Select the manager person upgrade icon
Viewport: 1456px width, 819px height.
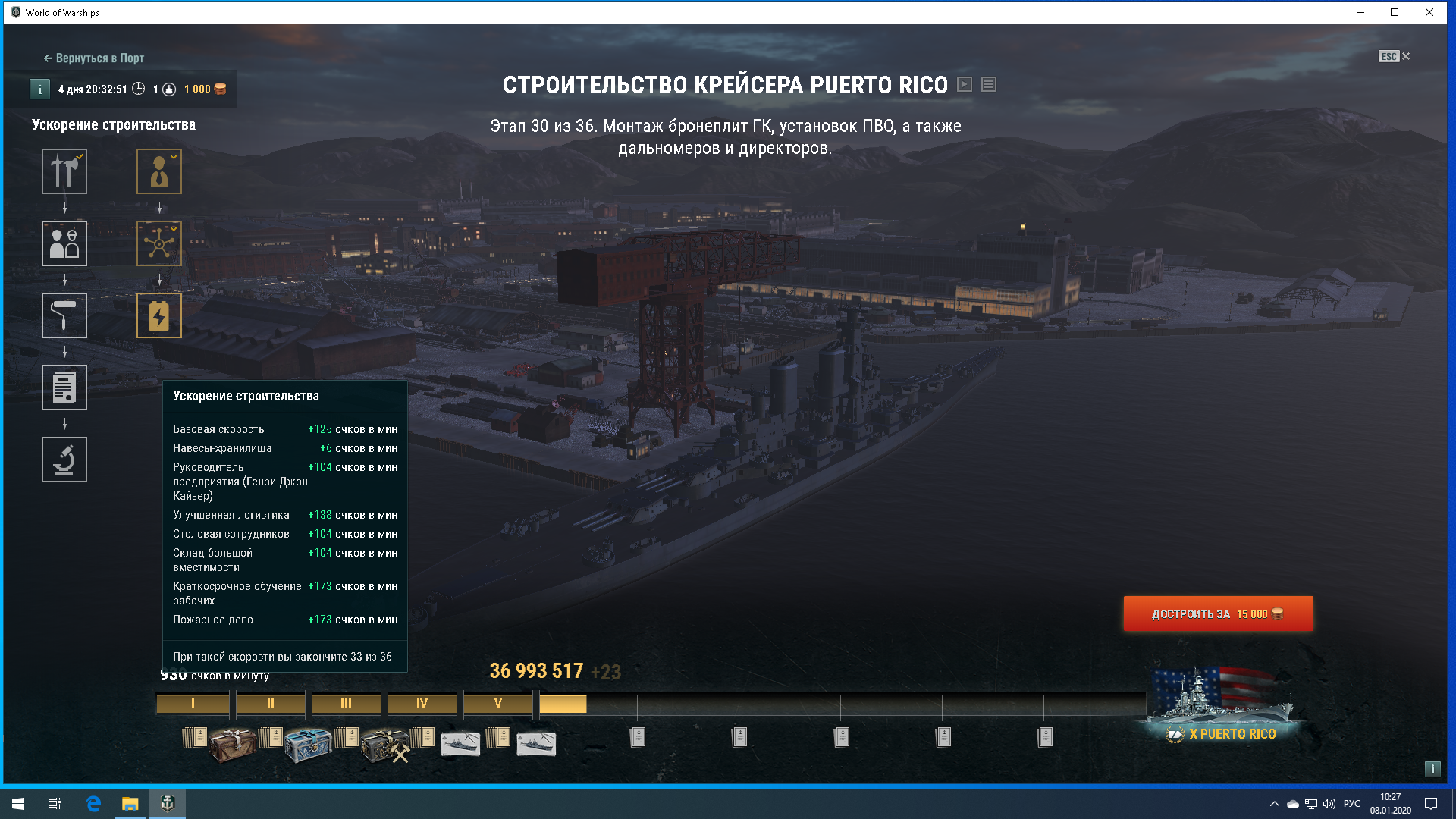(x=159, y=171)
